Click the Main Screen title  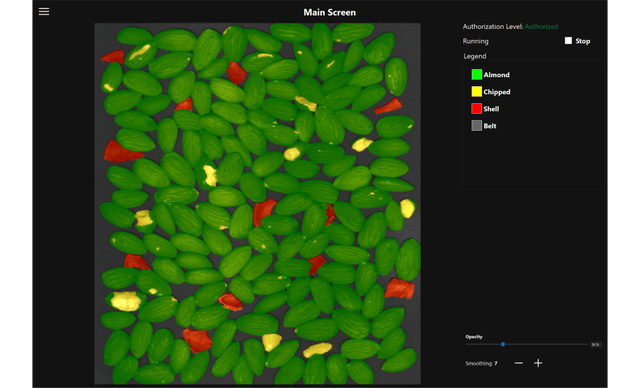tap(329, 12)
